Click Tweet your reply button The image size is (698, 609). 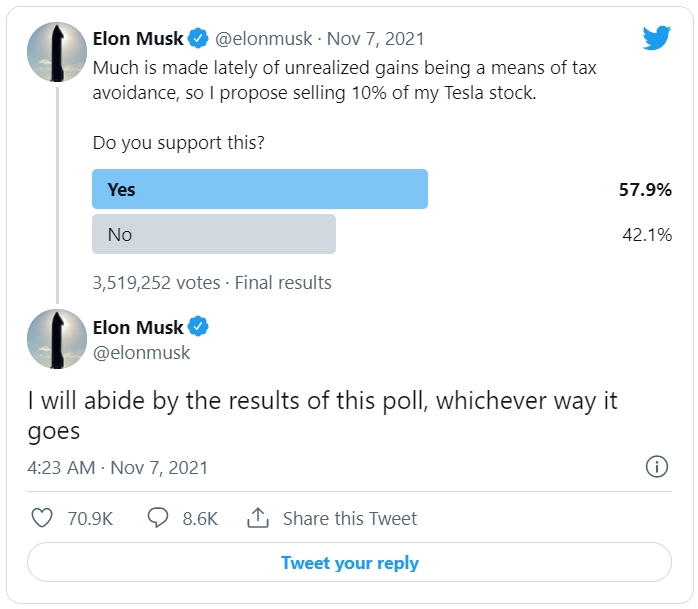pos(349,562)
